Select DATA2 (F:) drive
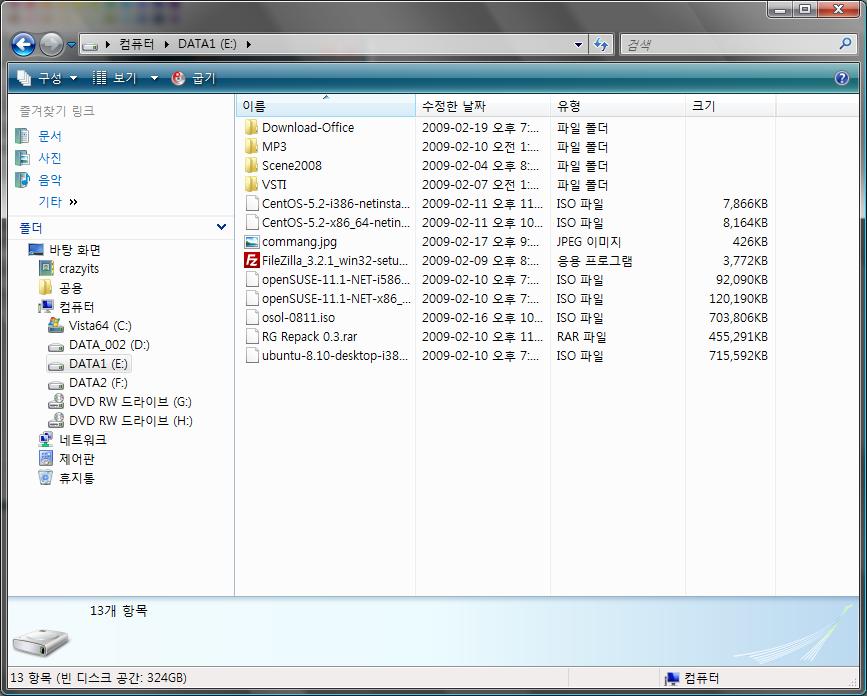This screenshot has height=696, width=867. (98, 383)
